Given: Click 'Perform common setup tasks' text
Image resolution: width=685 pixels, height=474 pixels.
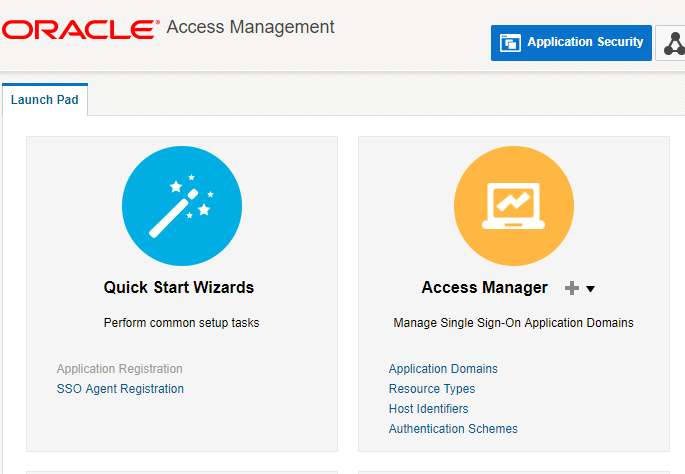Looking at the screenshot, I should click(x=181, y=323).
